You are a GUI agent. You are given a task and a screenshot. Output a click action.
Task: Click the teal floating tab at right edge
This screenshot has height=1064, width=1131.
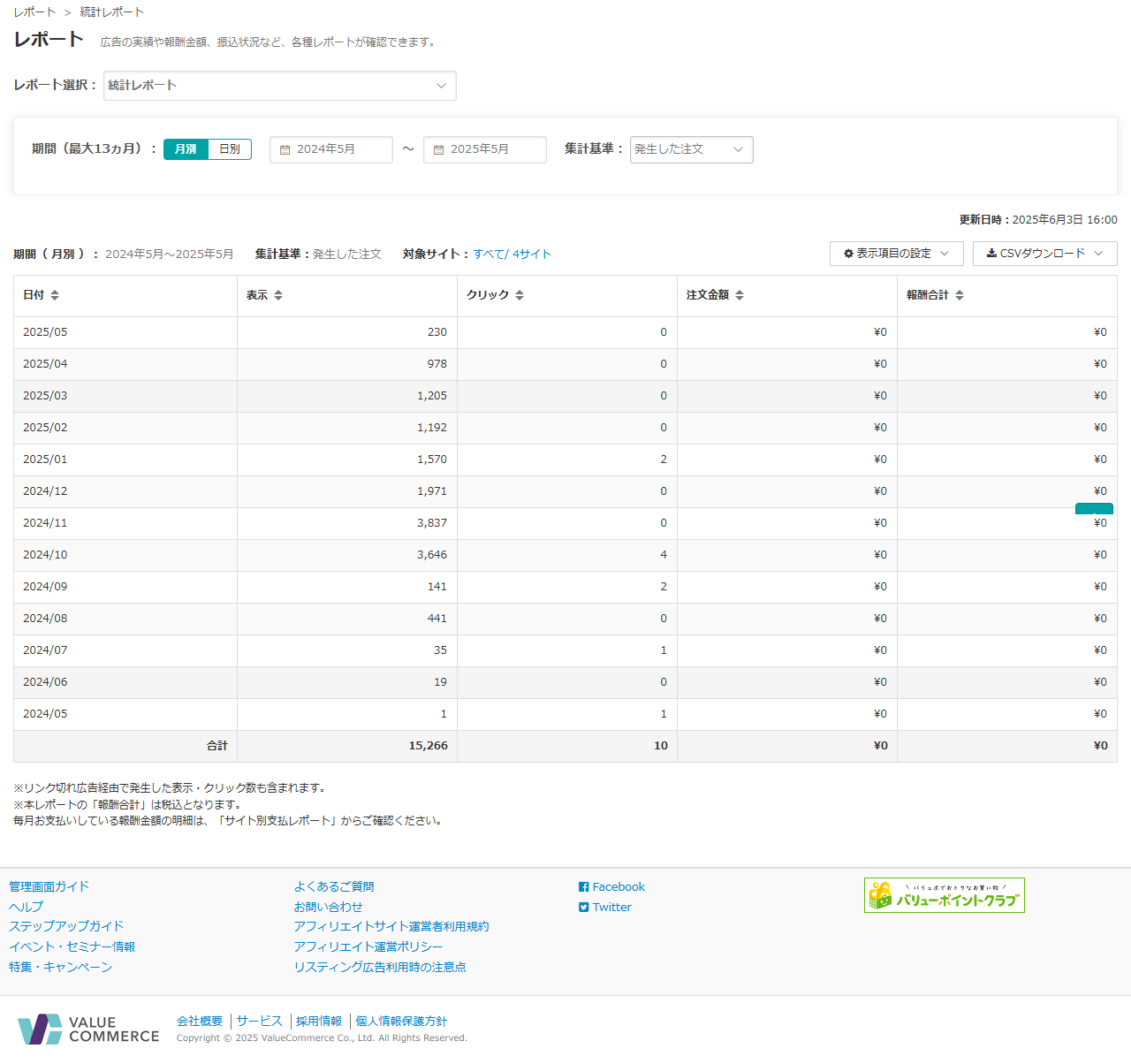tap(1093, 509)
